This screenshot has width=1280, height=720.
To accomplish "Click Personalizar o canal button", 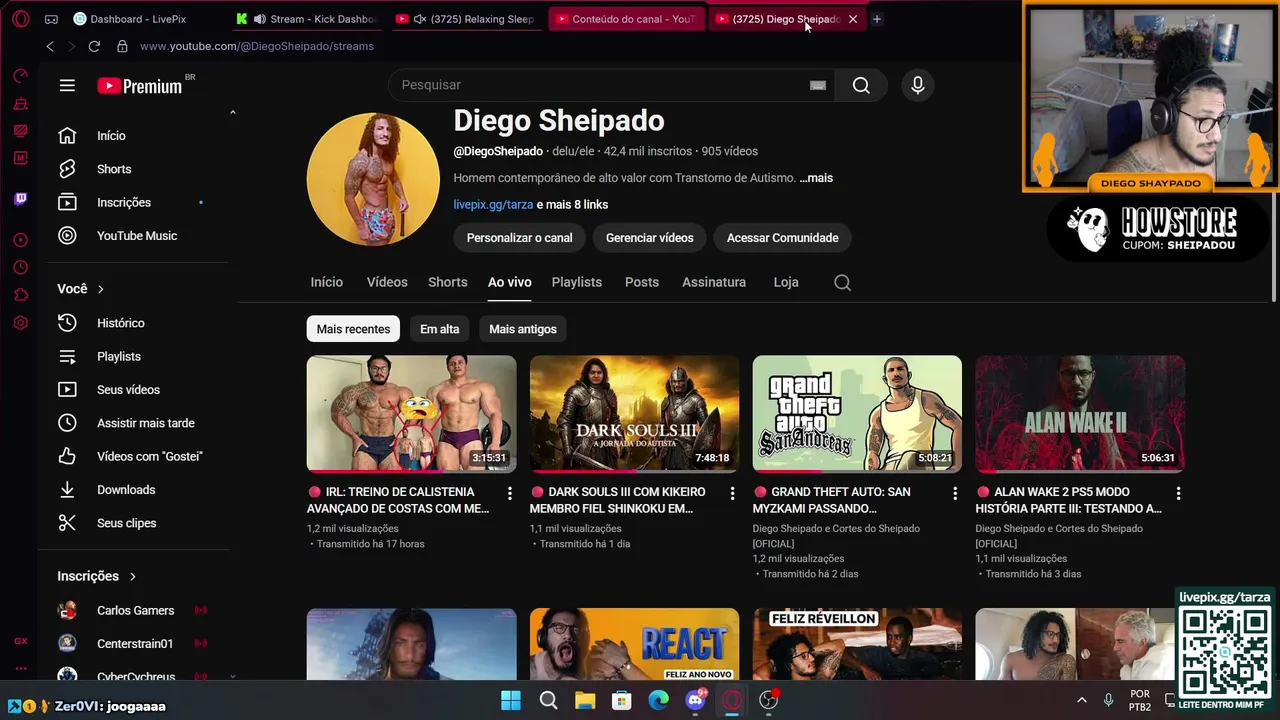I will (520, 238).
